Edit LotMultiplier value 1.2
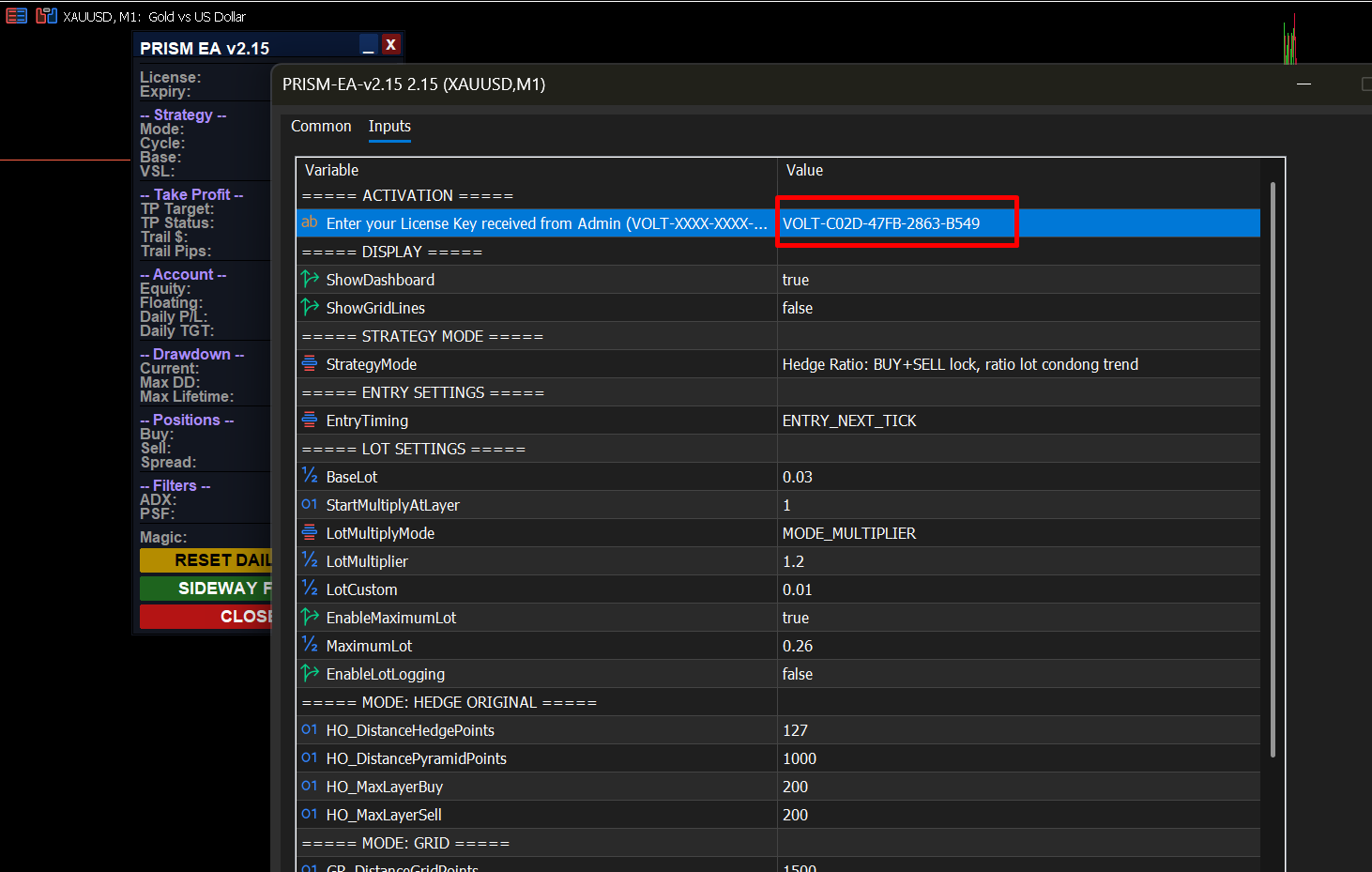The image size is (1372, 872). (x=1018, y=561)
